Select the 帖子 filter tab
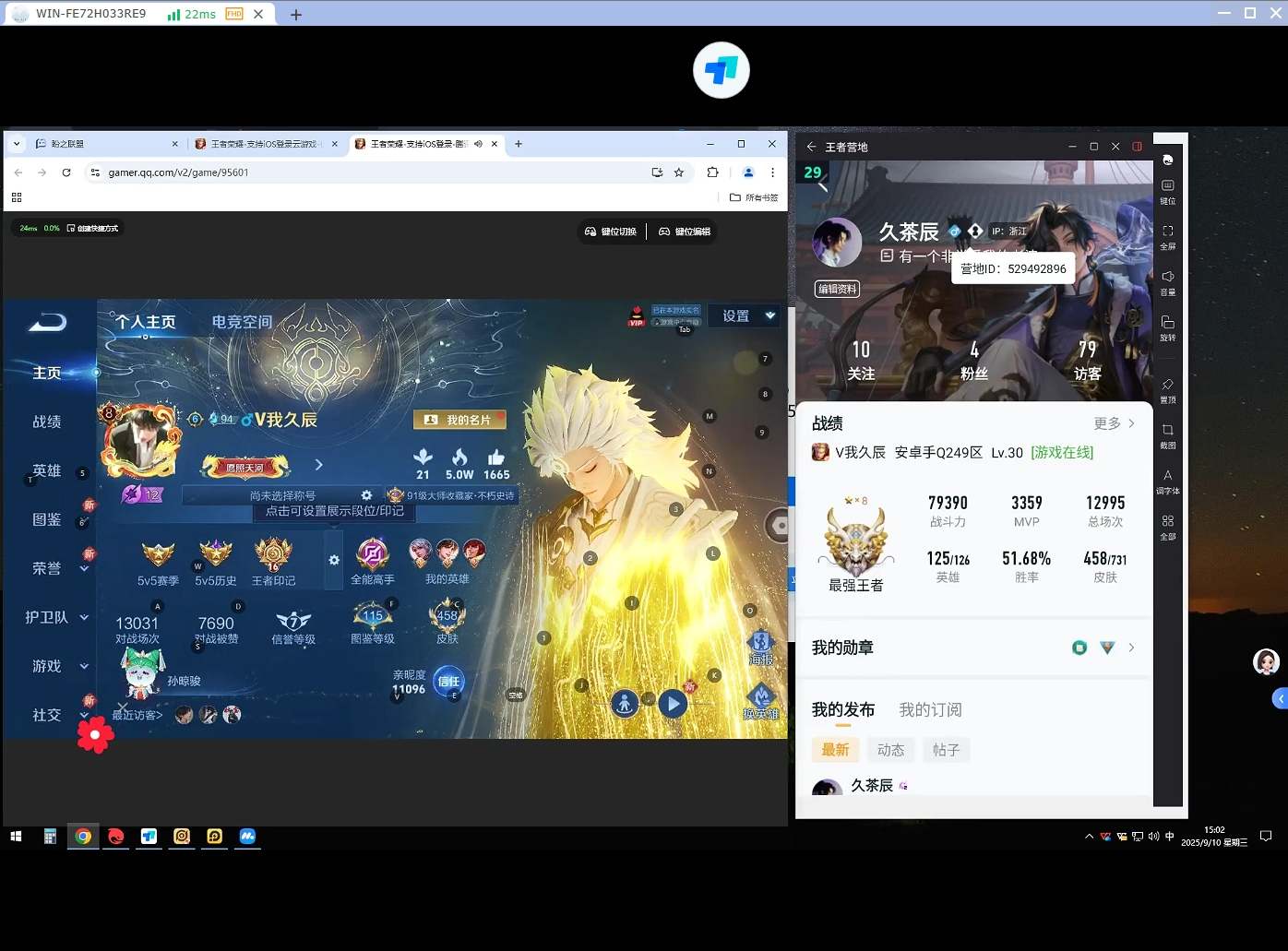This screenshot has width=1288, height=951. tap(946, 750)
